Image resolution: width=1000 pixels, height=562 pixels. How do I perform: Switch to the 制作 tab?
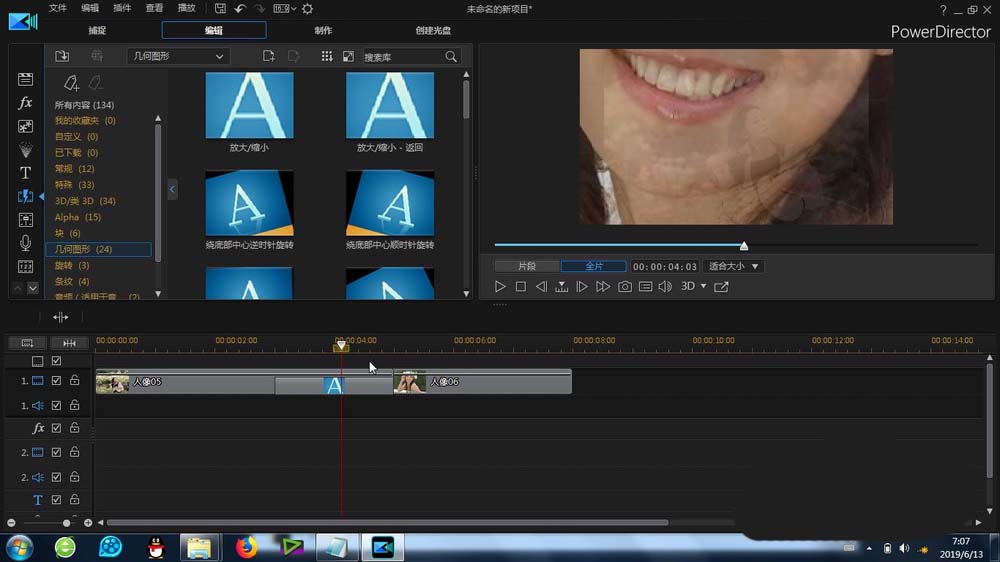point(323,31)
